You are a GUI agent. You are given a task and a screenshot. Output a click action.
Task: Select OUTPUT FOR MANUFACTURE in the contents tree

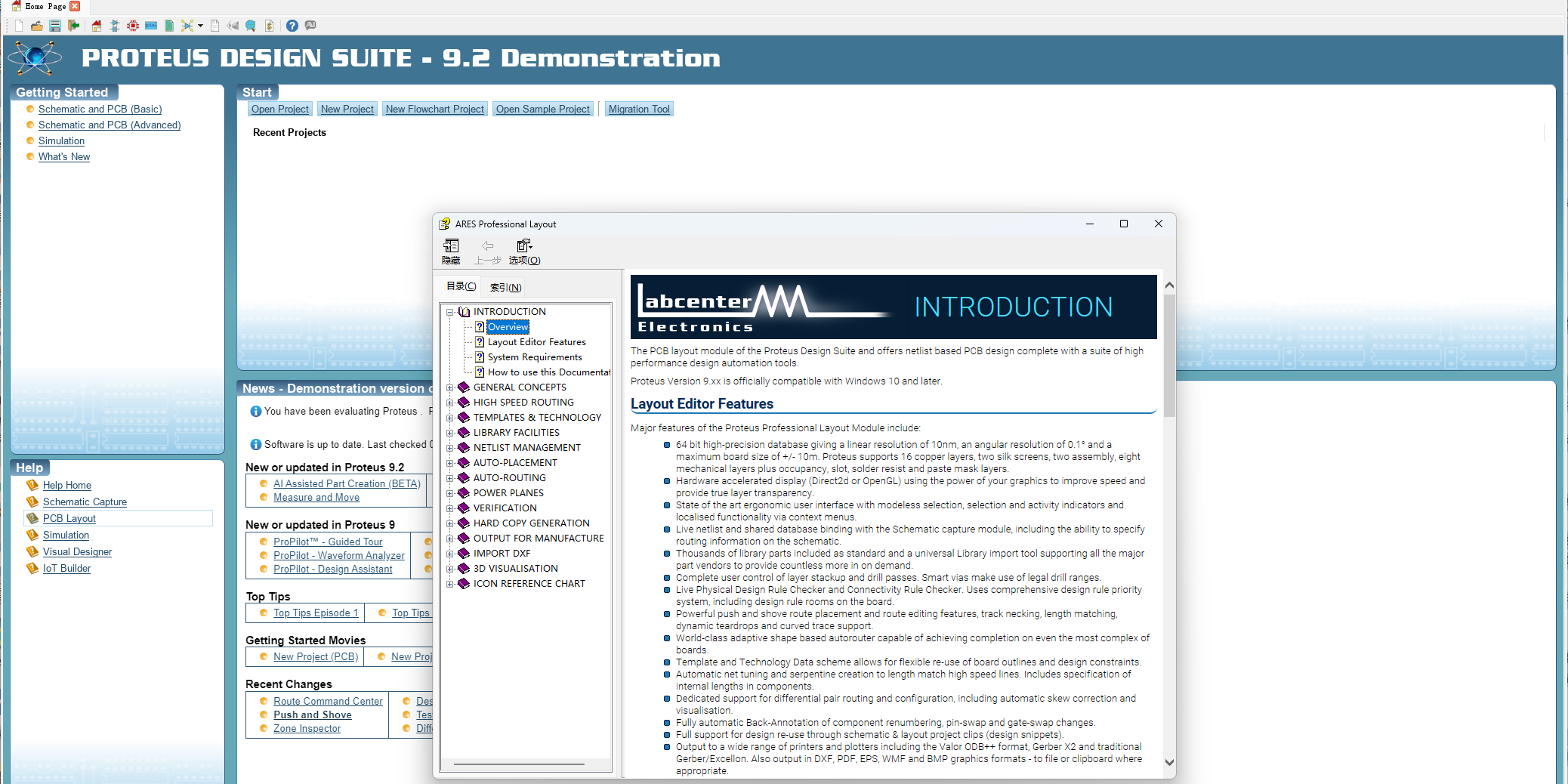(539, 539)
